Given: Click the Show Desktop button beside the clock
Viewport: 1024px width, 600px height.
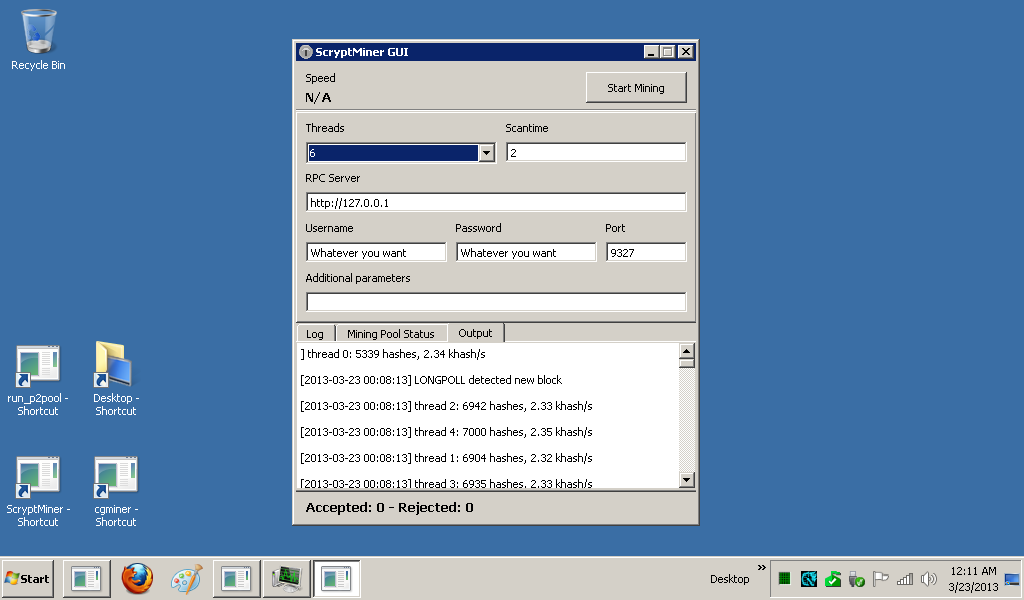Looking at the screenshot, I should 1012,579.
